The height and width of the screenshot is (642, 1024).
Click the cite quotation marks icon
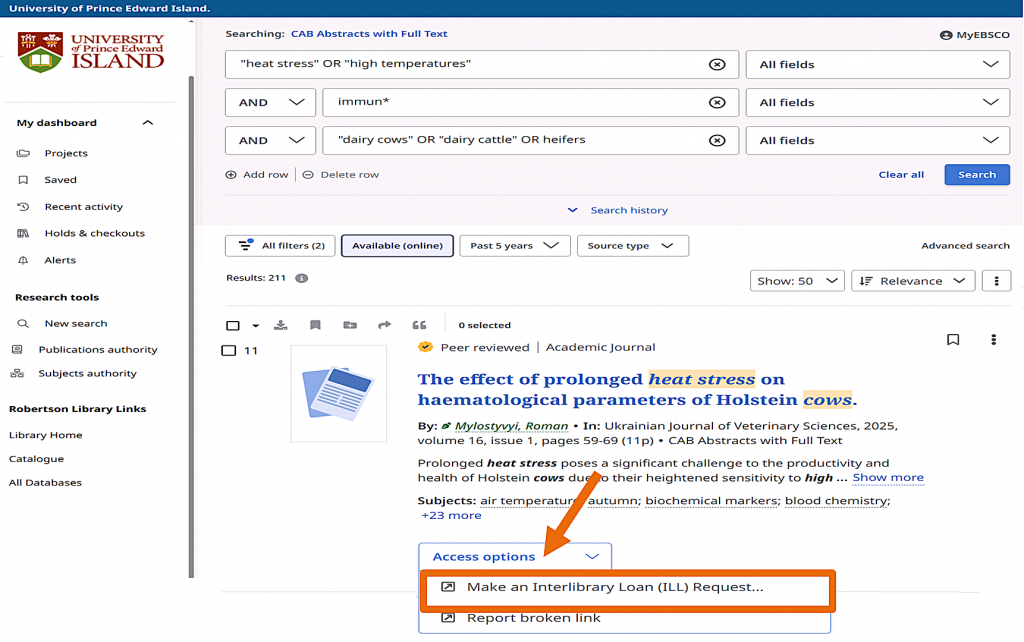pyautogui.click(x=419, y=325)
